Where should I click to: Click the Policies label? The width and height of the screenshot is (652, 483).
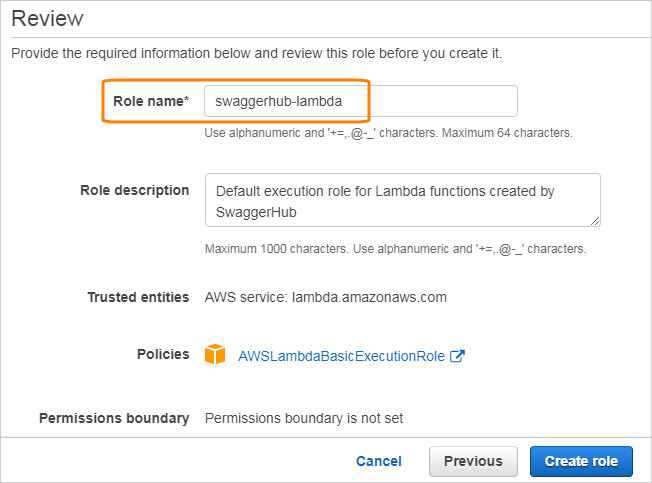coord(163,354)
